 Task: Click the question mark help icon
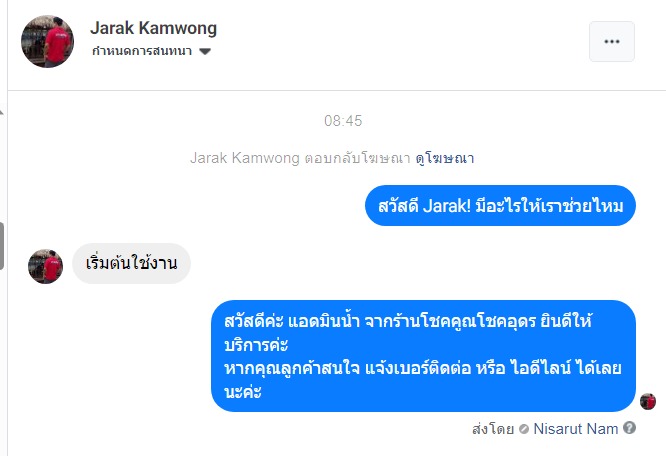629,428
